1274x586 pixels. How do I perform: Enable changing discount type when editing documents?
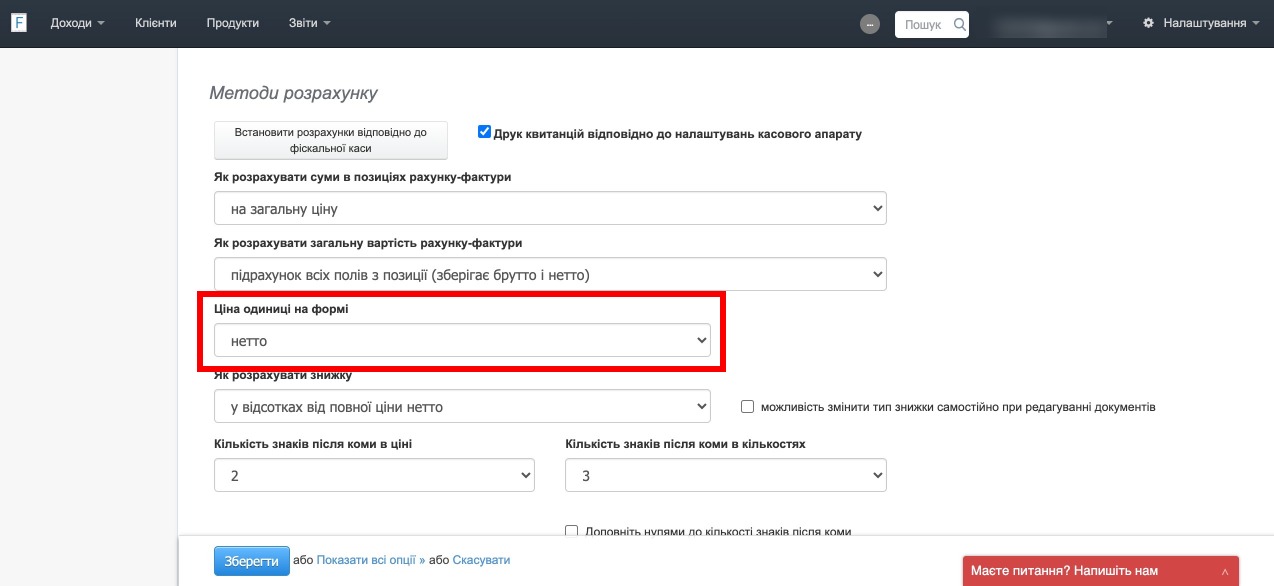pos(747,407)
